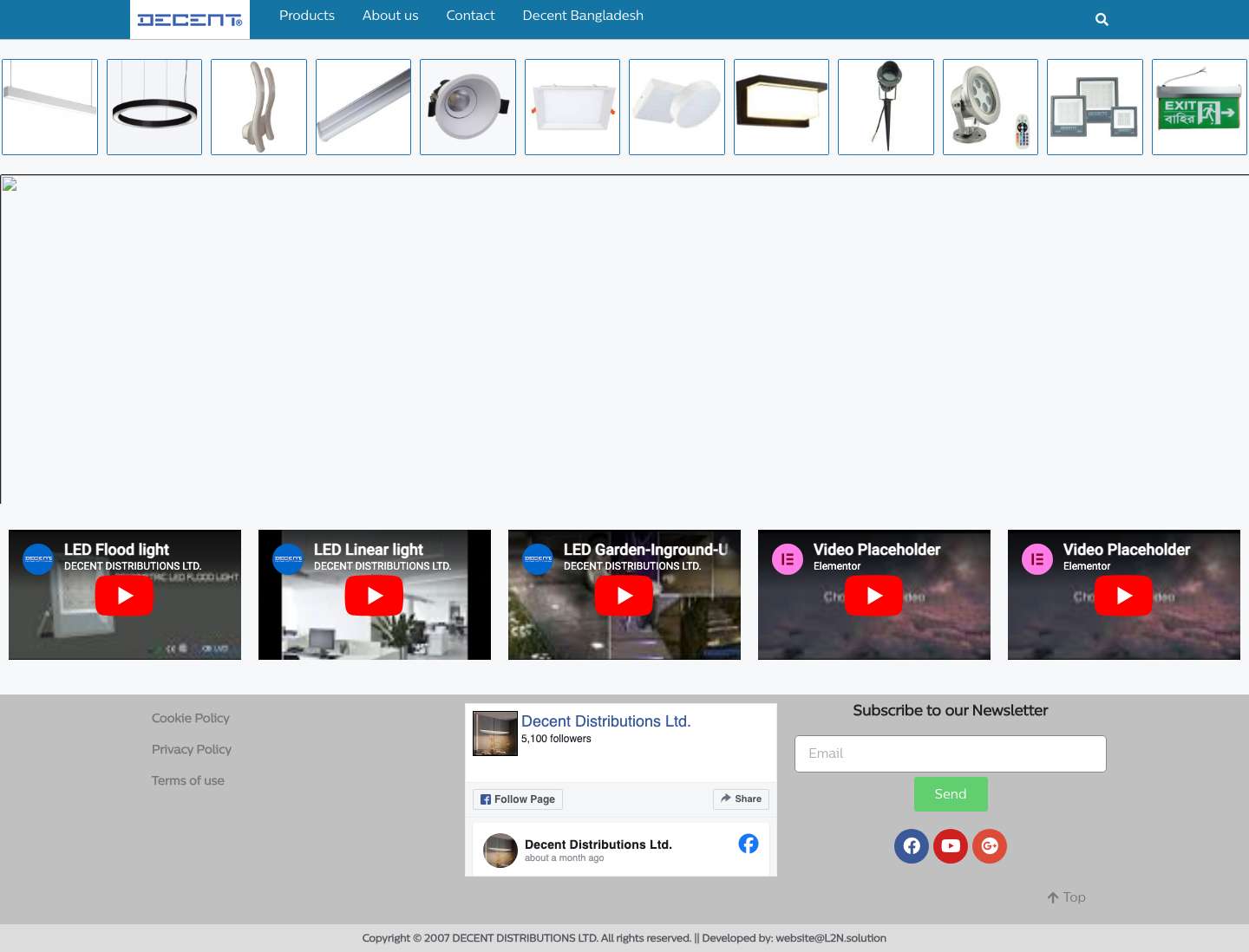
Task: Click the Share button in Facebook widget
Action: 741,799
